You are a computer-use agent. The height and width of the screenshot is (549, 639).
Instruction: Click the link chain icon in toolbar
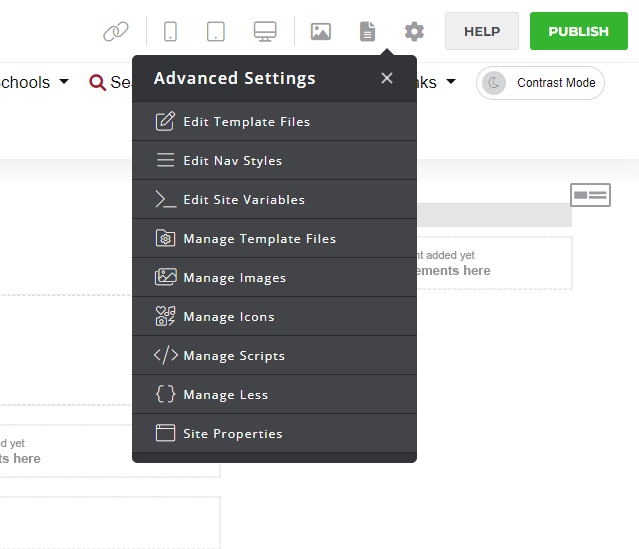(x=116, y=31)
